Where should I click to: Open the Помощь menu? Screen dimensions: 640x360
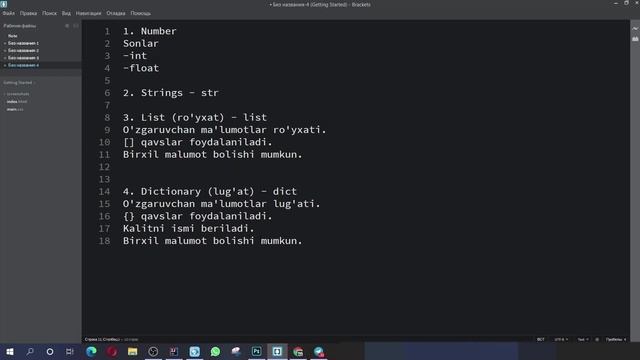pos(140,13)
